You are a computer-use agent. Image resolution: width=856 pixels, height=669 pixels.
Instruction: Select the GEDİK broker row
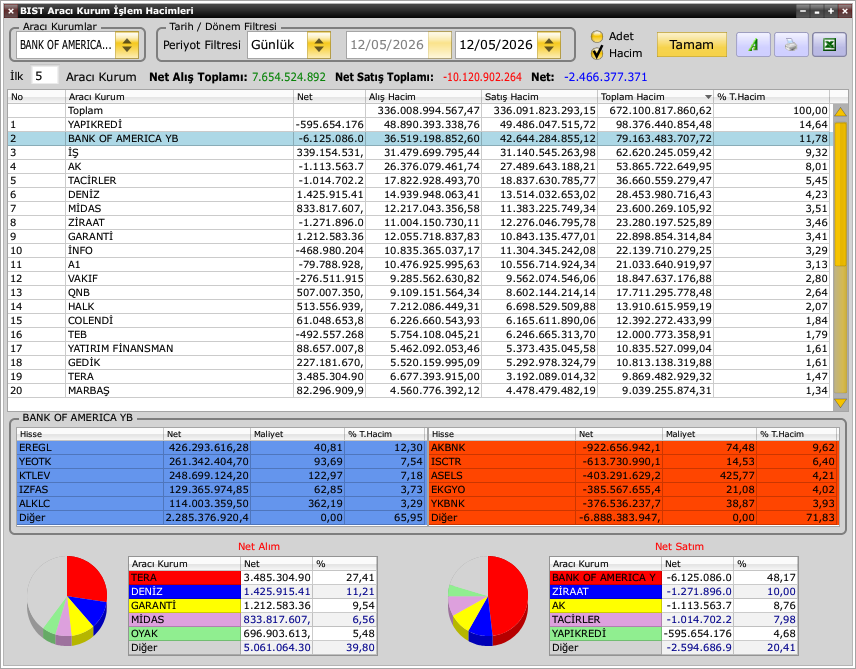419,363
